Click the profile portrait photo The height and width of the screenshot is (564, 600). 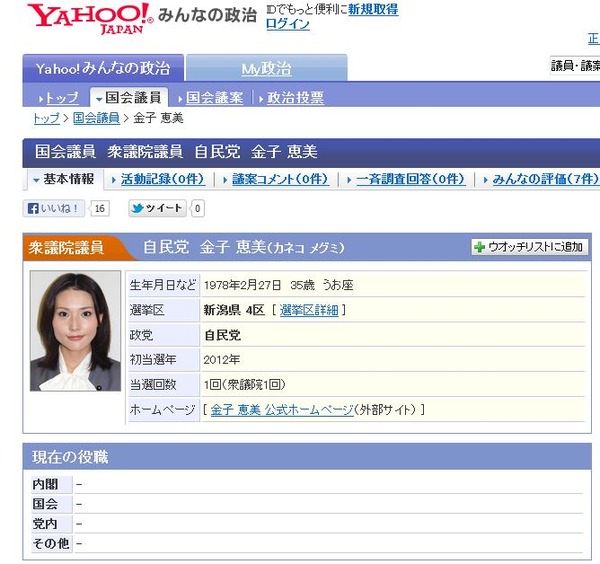tap(75, 331)
